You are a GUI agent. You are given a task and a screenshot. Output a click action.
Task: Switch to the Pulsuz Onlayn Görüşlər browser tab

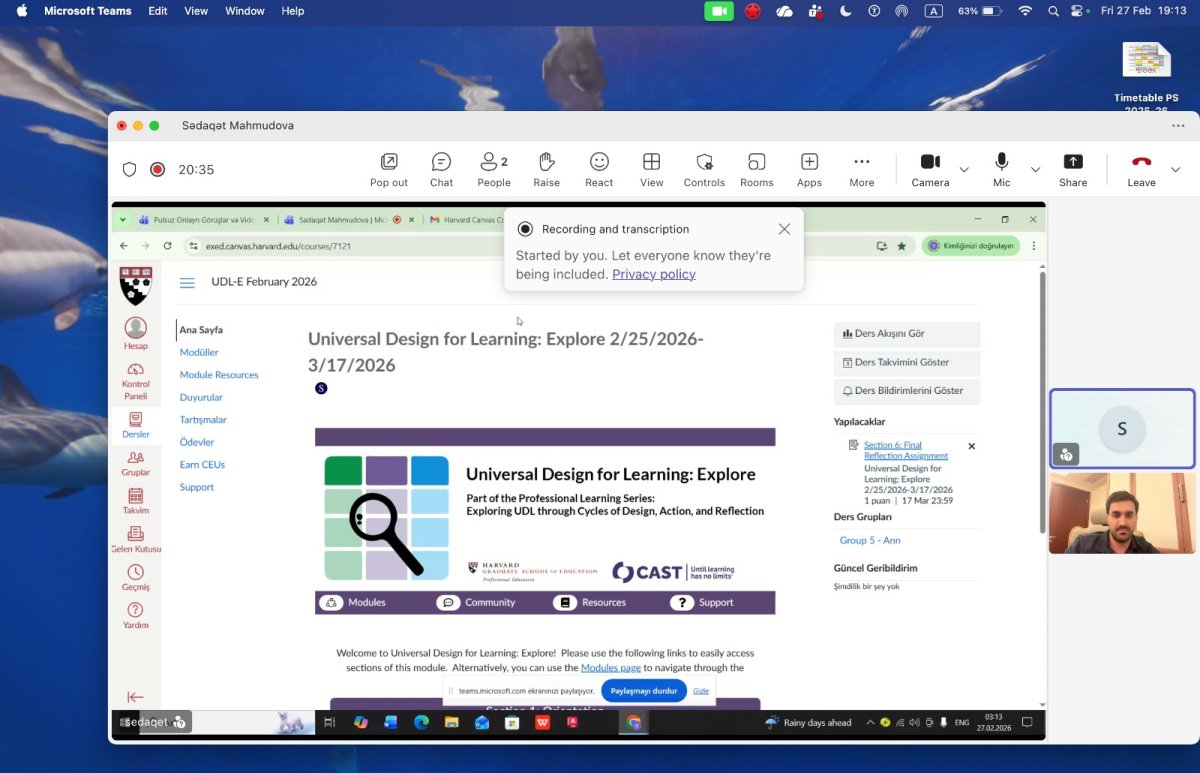coord(203,219)
